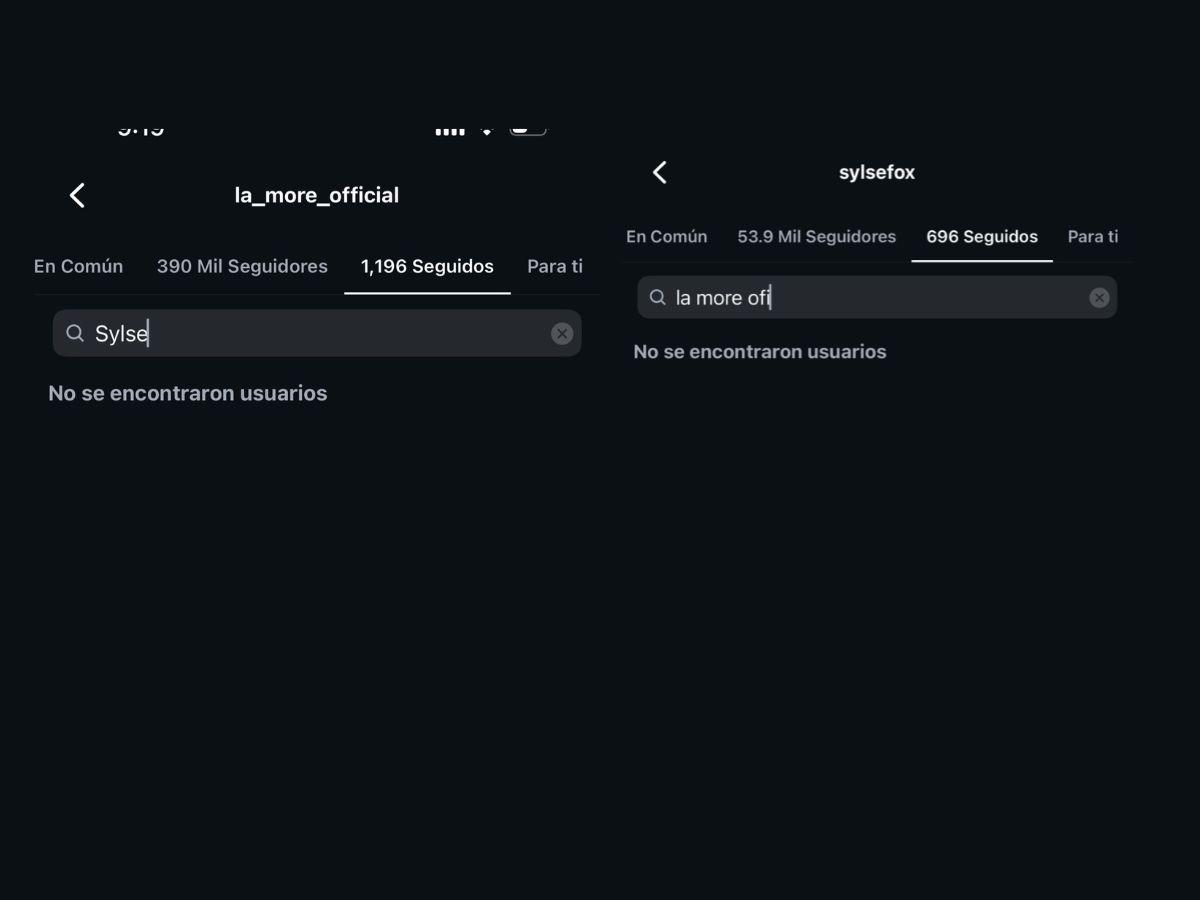
Task: Go back from the sylsefox list
Action: [x=660, y=172]
